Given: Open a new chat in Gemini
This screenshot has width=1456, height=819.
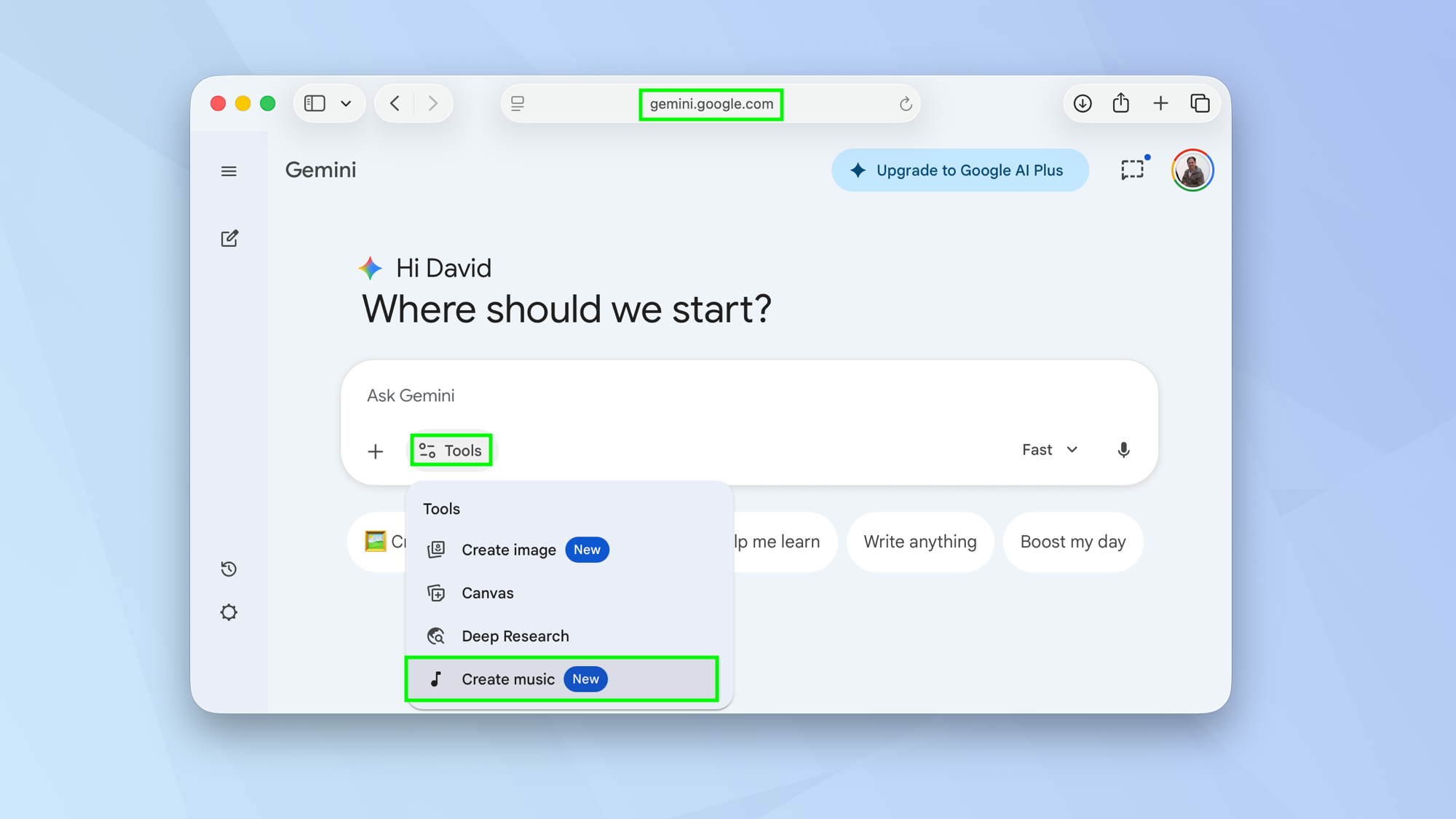Looking at the screenshot, I should [x=229, y=238].
